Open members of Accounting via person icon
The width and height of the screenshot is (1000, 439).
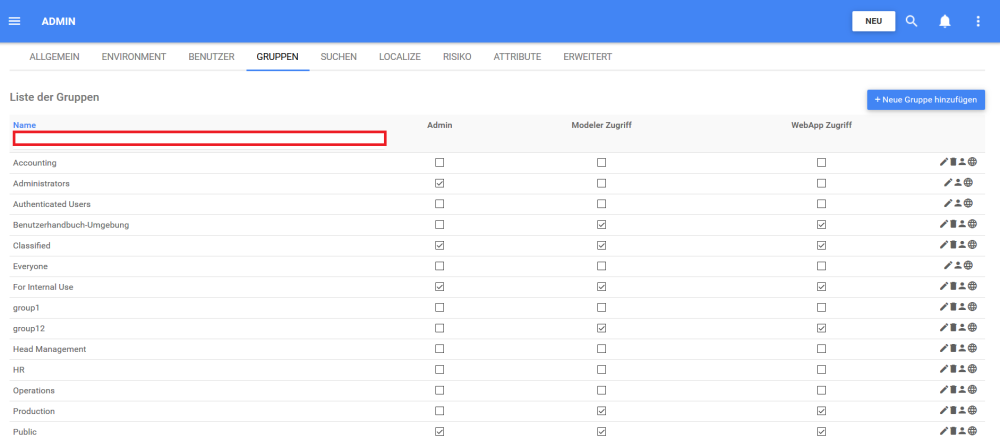click(x=962, y=163)
